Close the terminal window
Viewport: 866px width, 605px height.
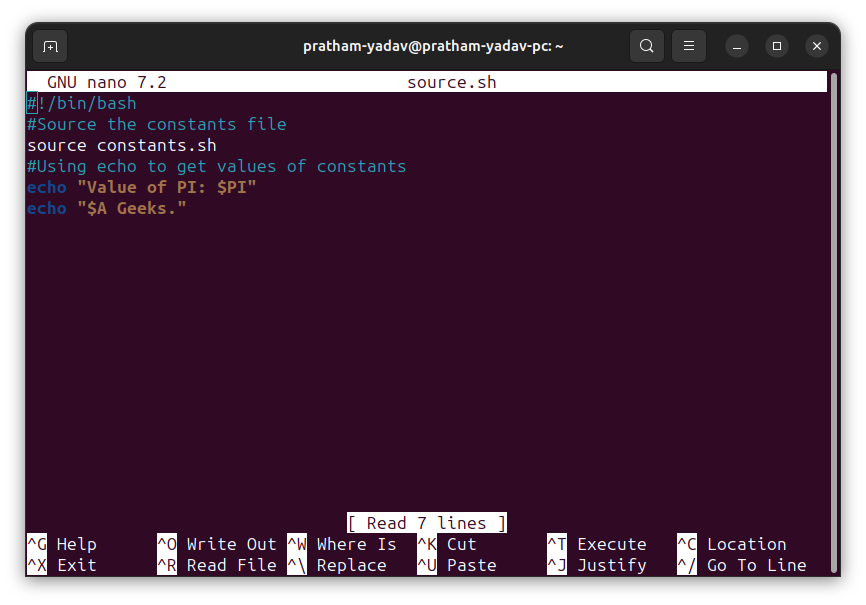point(817,46)
